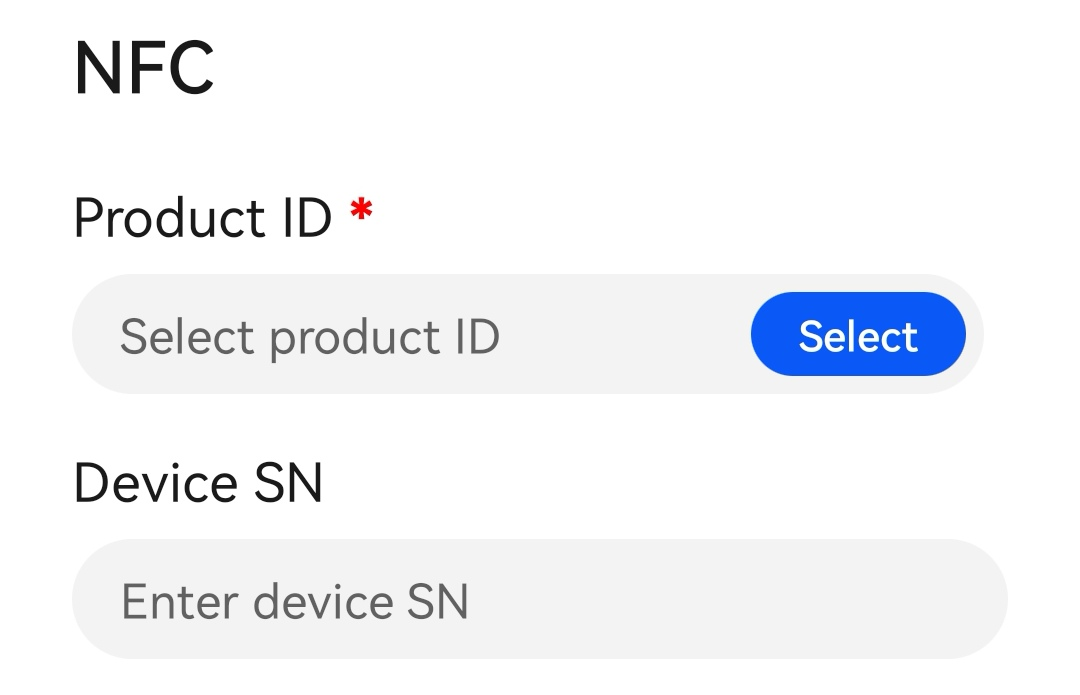Image resolution: width=1080 pixels, height=695 pixels.
Task: Click the blue Select button
Action: [858, 334]
